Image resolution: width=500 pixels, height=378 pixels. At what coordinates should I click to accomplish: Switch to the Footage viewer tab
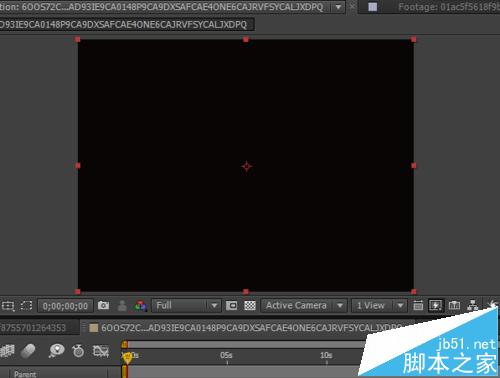(448, 7)
